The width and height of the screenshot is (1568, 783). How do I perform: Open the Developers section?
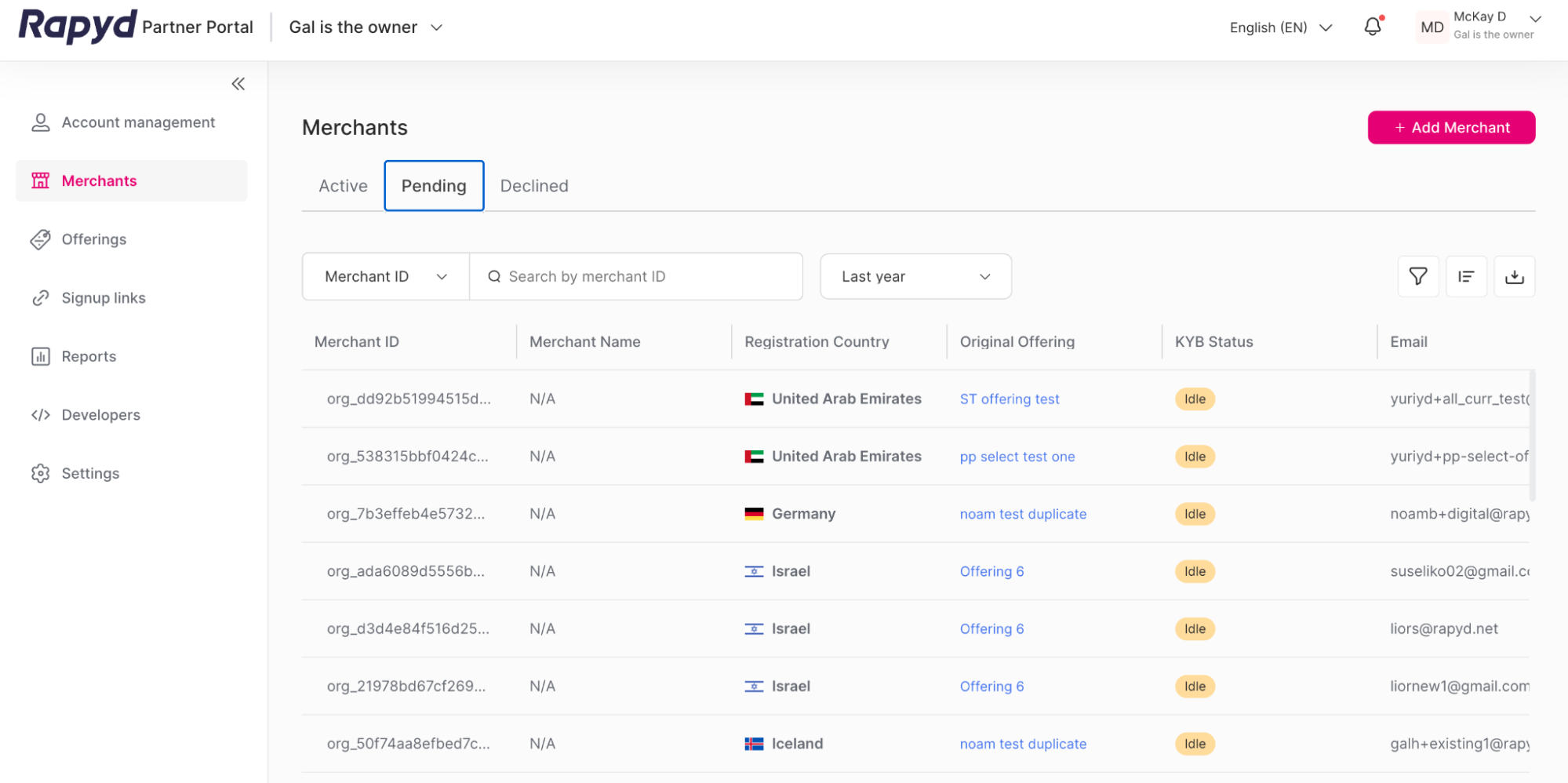point(100,414)
